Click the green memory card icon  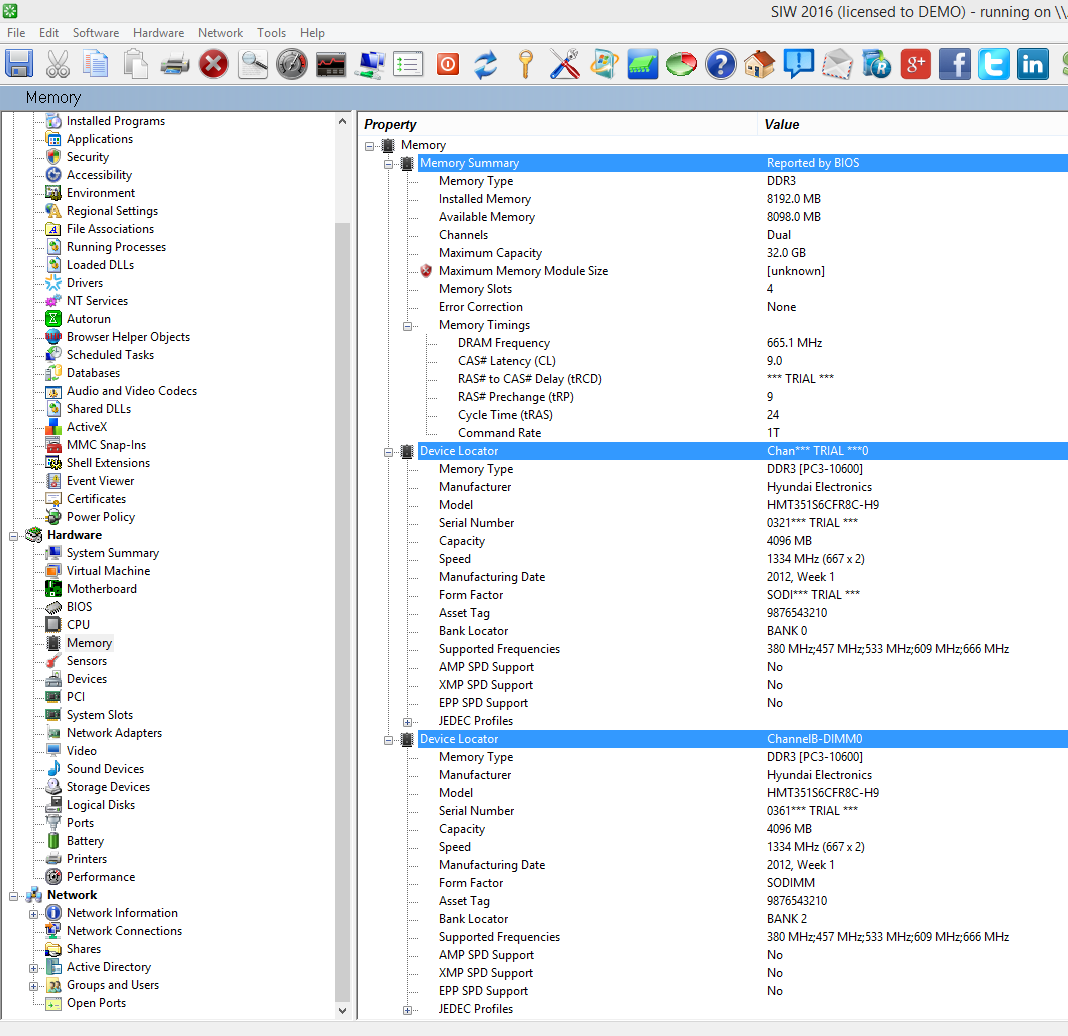tap(642, 64)
